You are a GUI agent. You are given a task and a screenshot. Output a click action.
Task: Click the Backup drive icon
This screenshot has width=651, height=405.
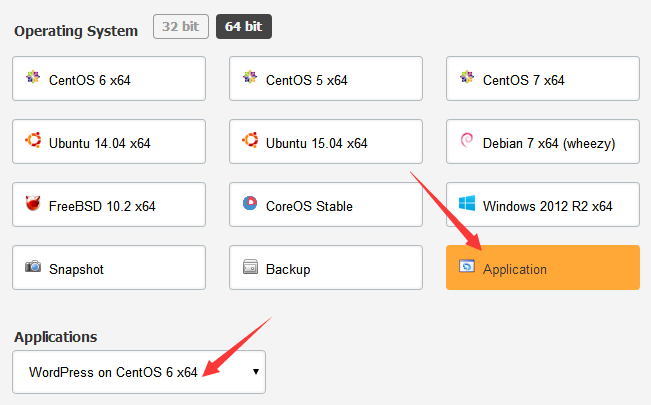pyautogui.click(x=250, y=268)
